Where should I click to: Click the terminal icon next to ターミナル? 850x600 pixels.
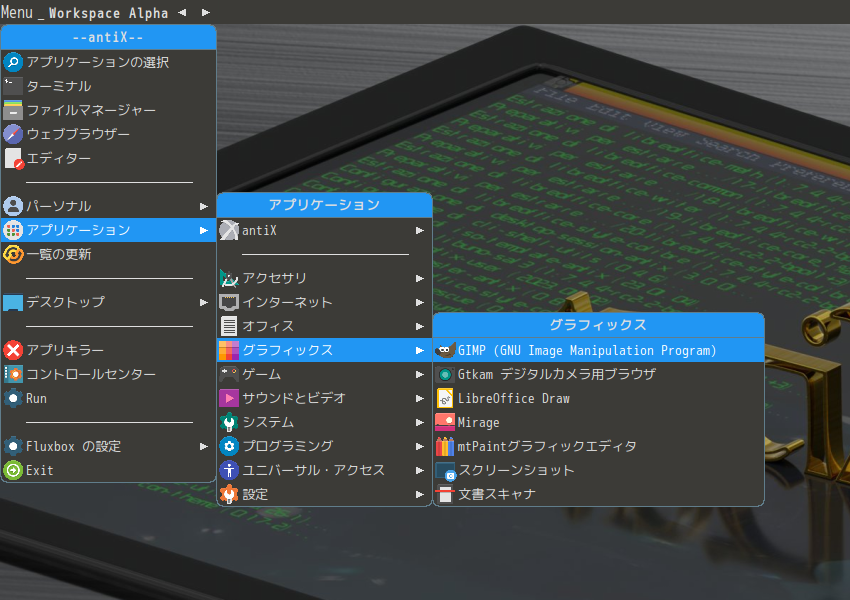13,86
